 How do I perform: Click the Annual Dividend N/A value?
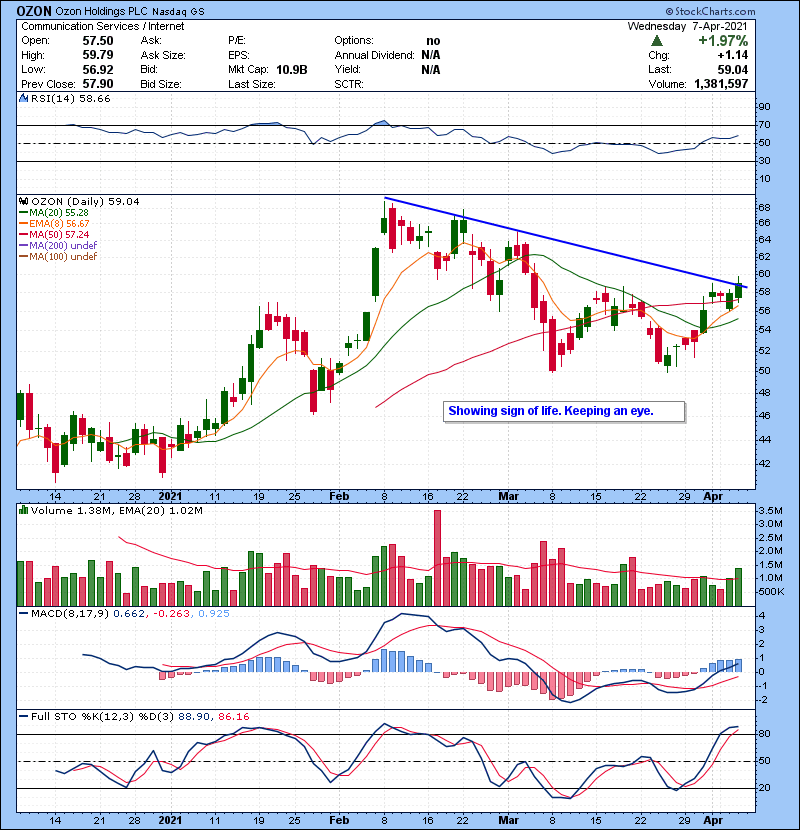pyautogui.click(x=431, y=55)
